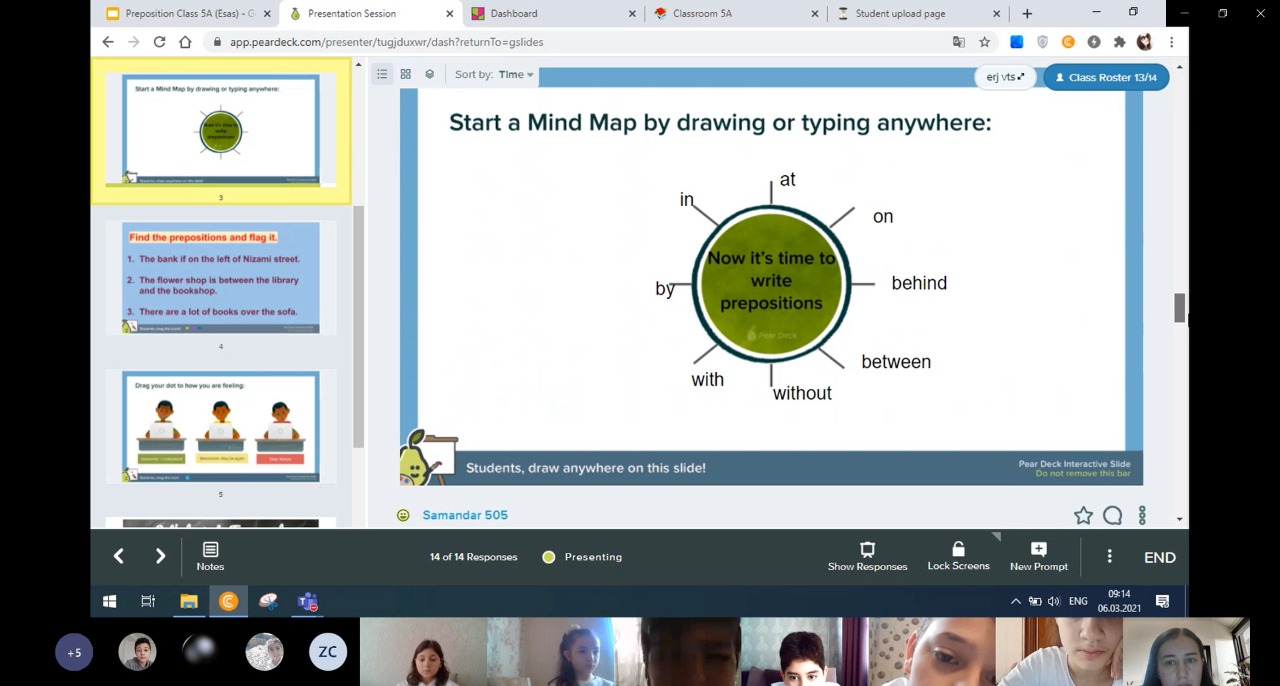
Task: Open Windows notification center
Action: tap(1163, 601)
